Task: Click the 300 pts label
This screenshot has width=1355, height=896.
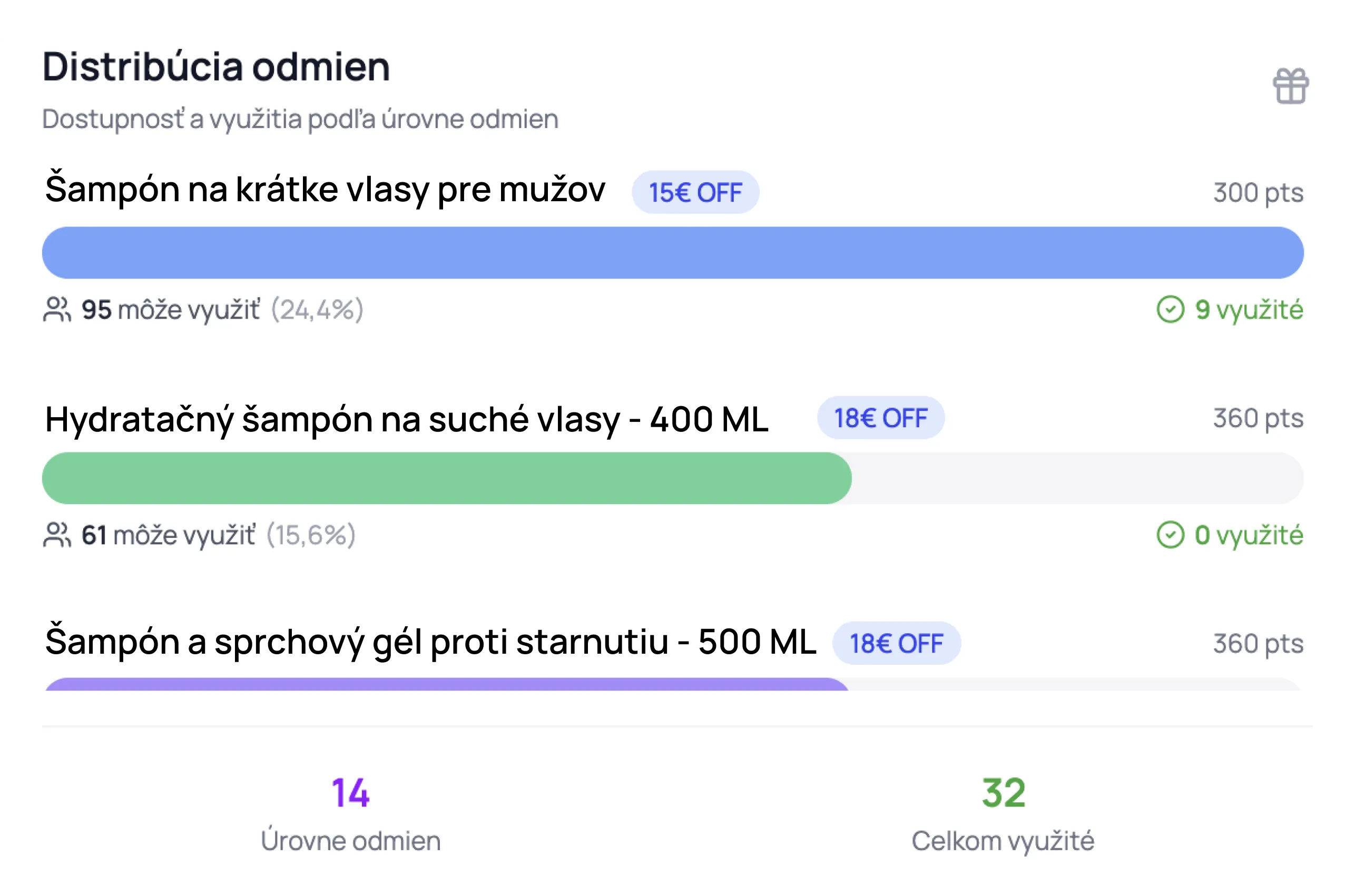Action: coord(1259,193)
